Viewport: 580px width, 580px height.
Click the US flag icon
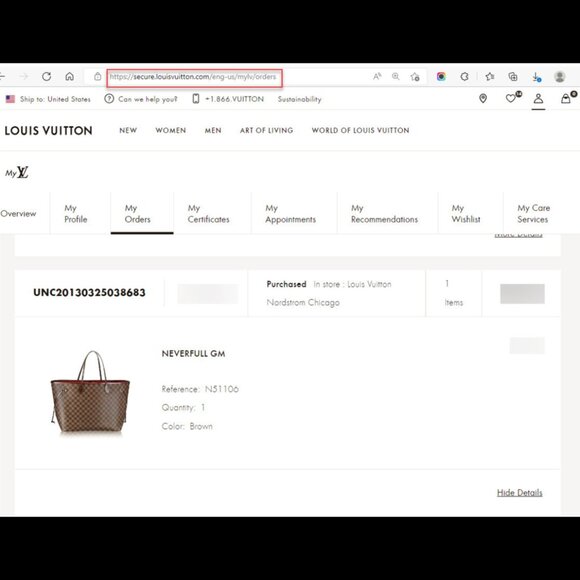(10, 99)
